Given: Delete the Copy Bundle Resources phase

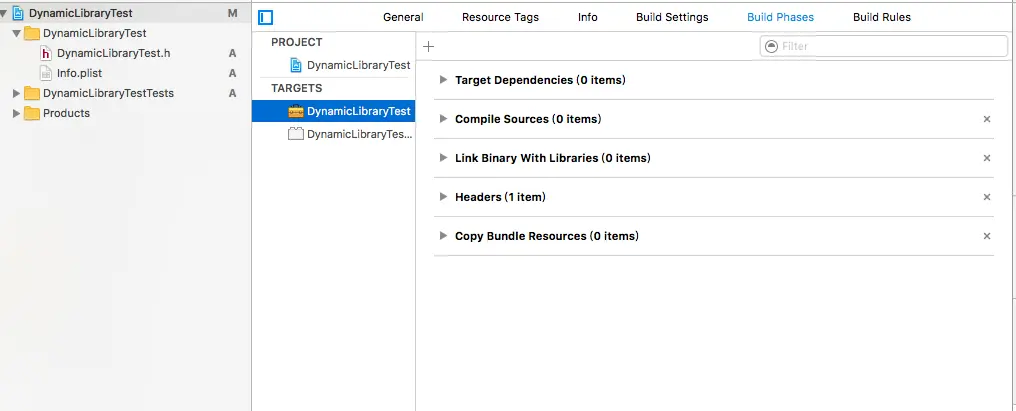Looking at the screenshot, I should (x=987, y=236).
